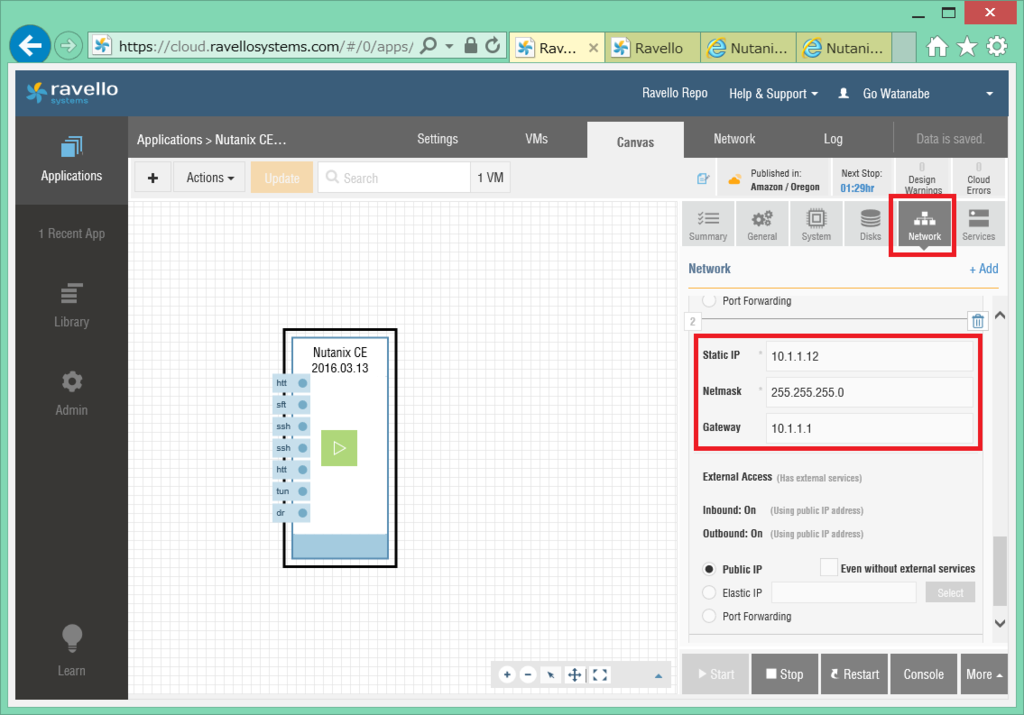The height and width of the screenshot is (715, 1024).
Task: Click the Ravello systems logo
Action: (x=72, y=93)
